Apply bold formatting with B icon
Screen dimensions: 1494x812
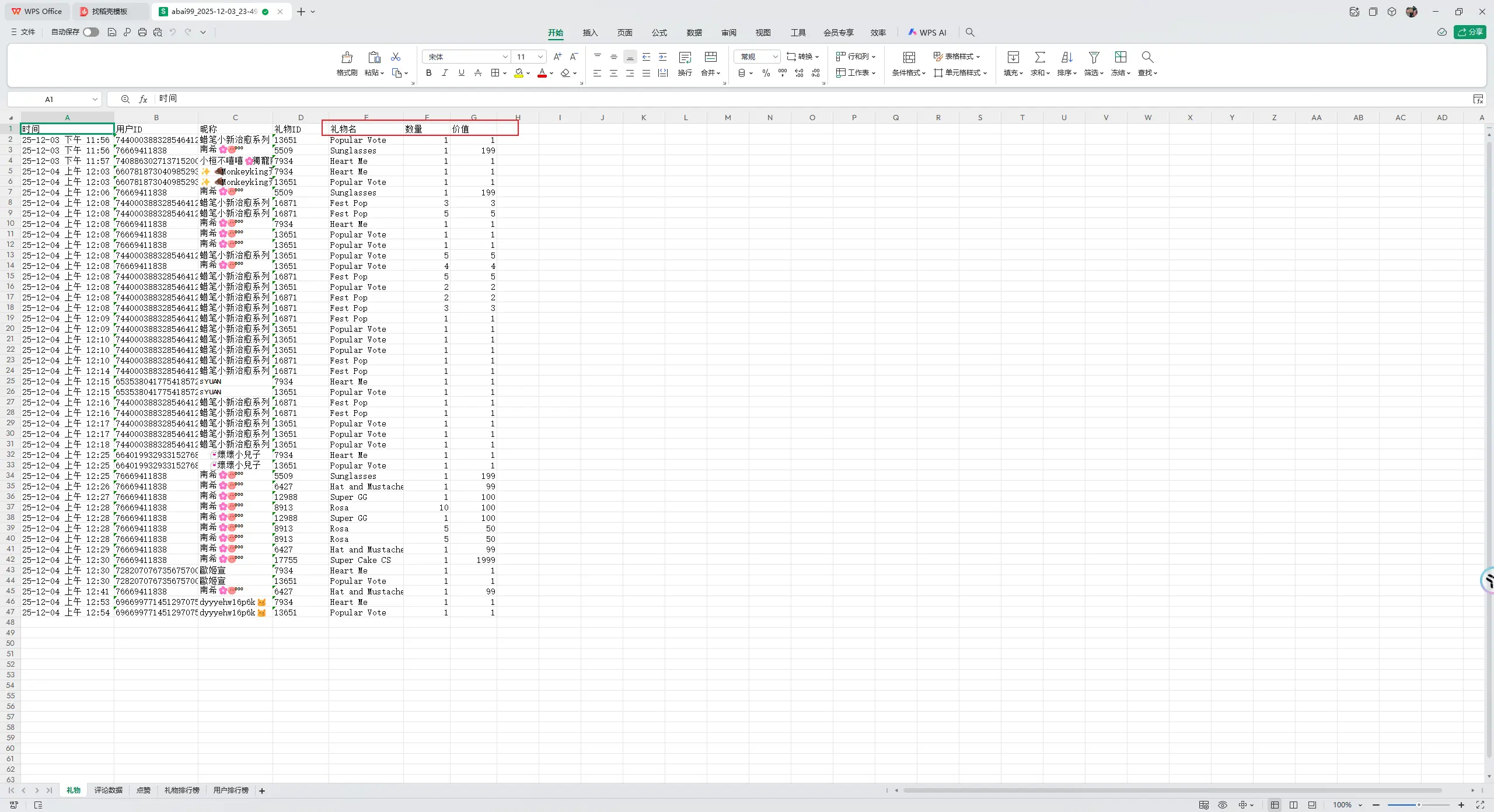click(x=428, y=73)
